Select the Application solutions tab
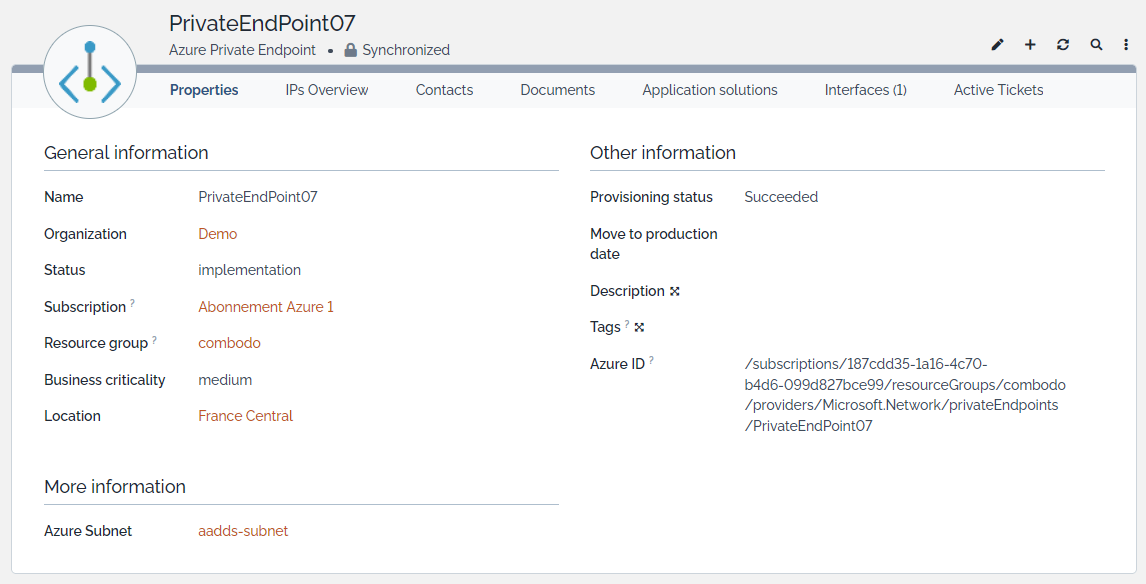This screenshot has height=584, width=1146. pos(709,90)
